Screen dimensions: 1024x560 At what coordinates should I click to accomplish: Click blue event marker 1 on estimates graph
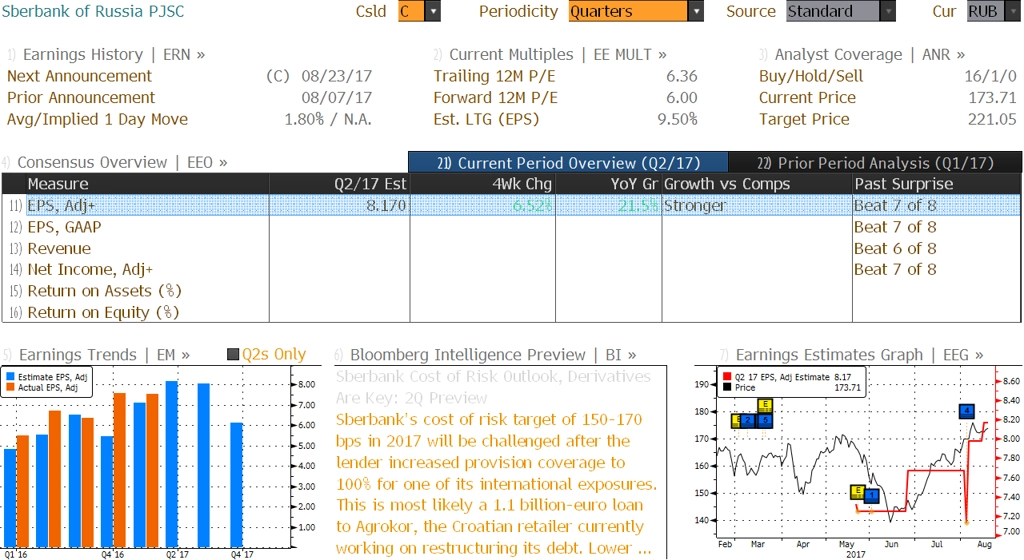point(871,496)
